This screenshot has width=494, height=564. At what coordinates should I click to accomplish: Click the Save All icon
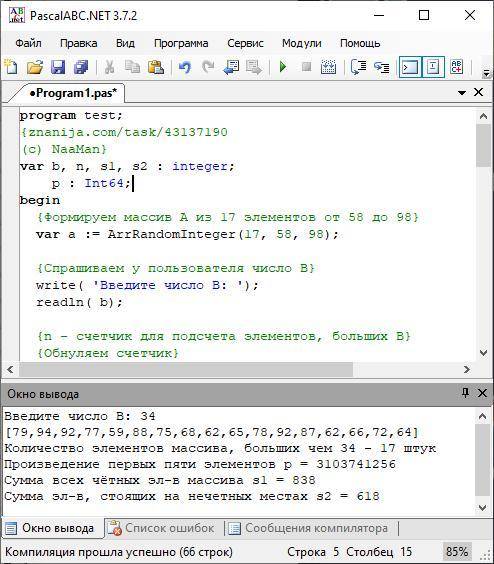81,67
